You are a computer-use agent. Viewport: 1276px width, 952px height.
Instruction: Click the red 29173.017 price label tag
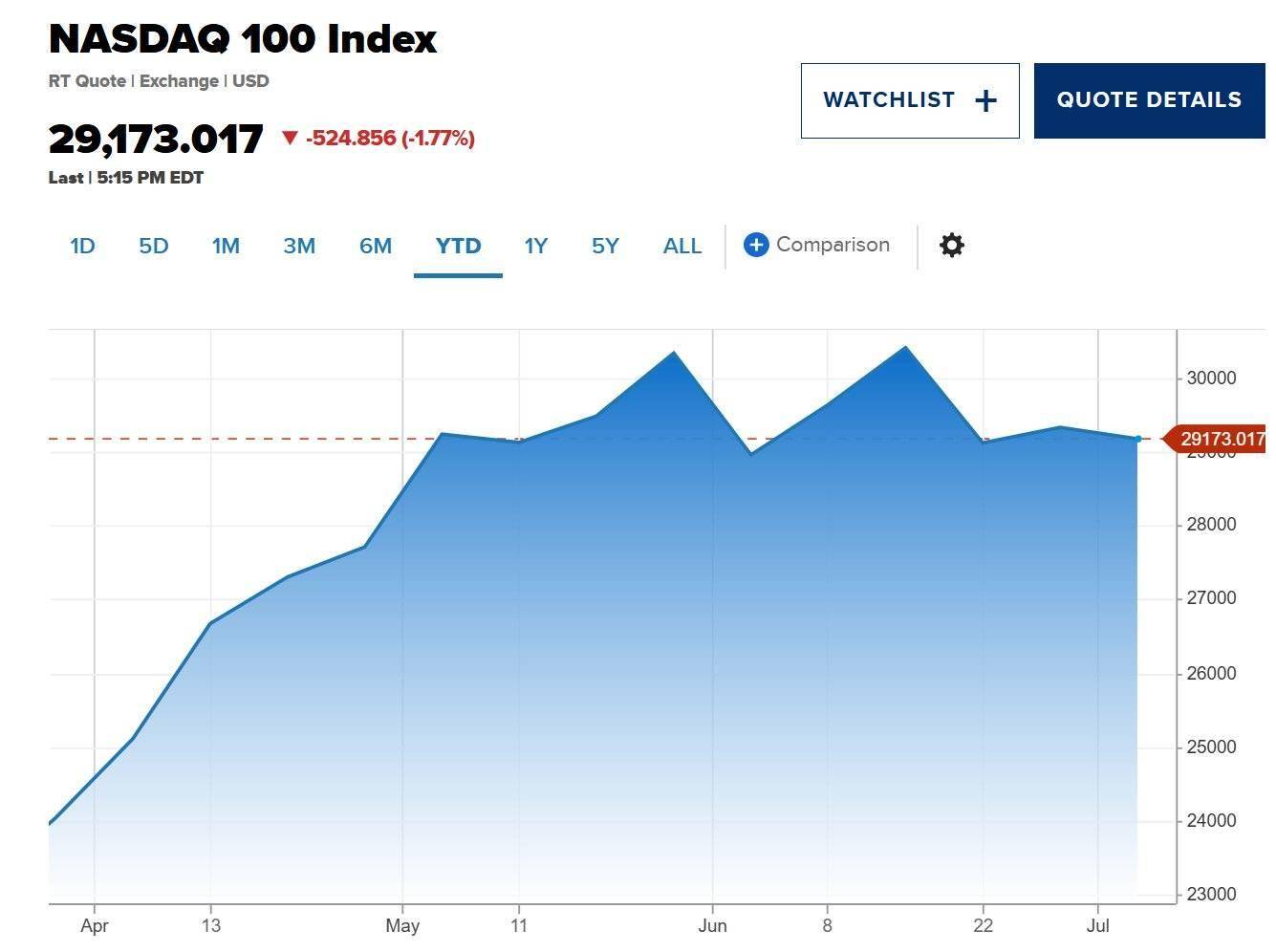tap(1216, 439)
